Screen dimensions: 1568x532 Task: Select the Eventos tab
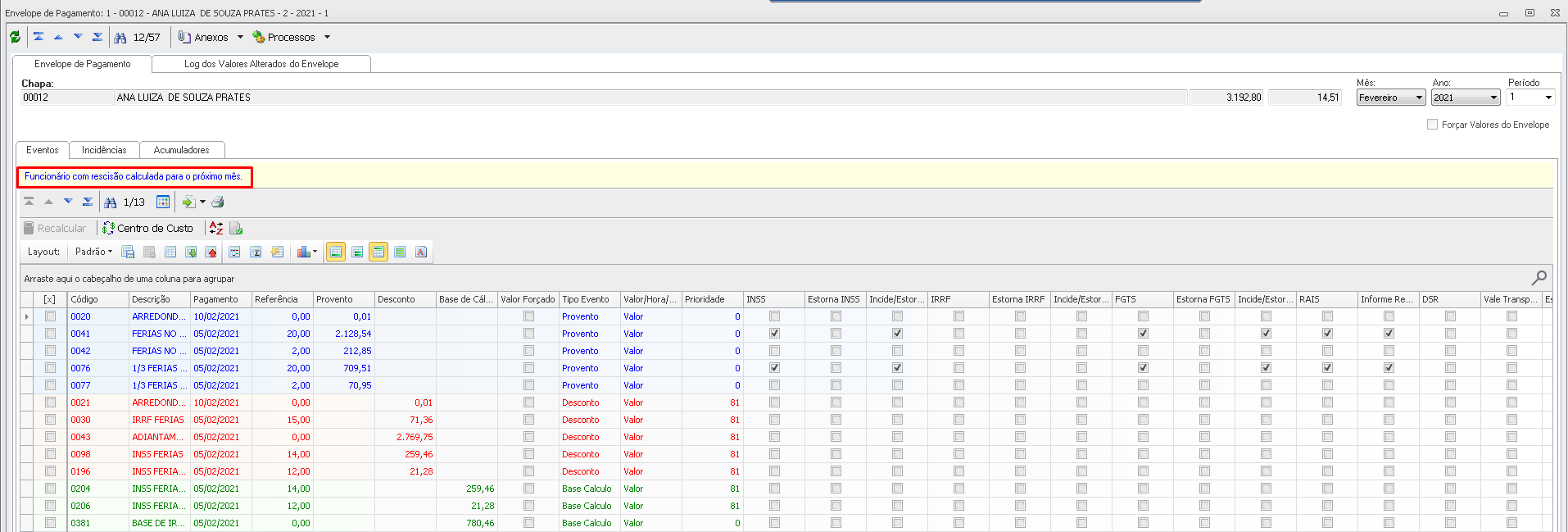(43, 150)
